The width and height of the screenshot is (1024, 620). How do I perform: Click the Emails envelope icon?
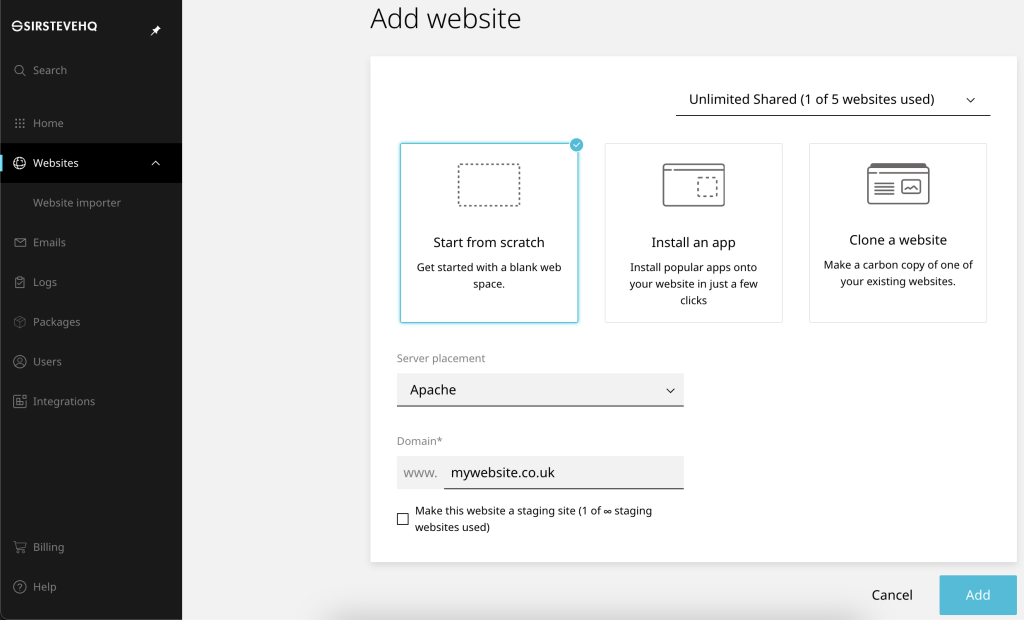coord(20,242)
